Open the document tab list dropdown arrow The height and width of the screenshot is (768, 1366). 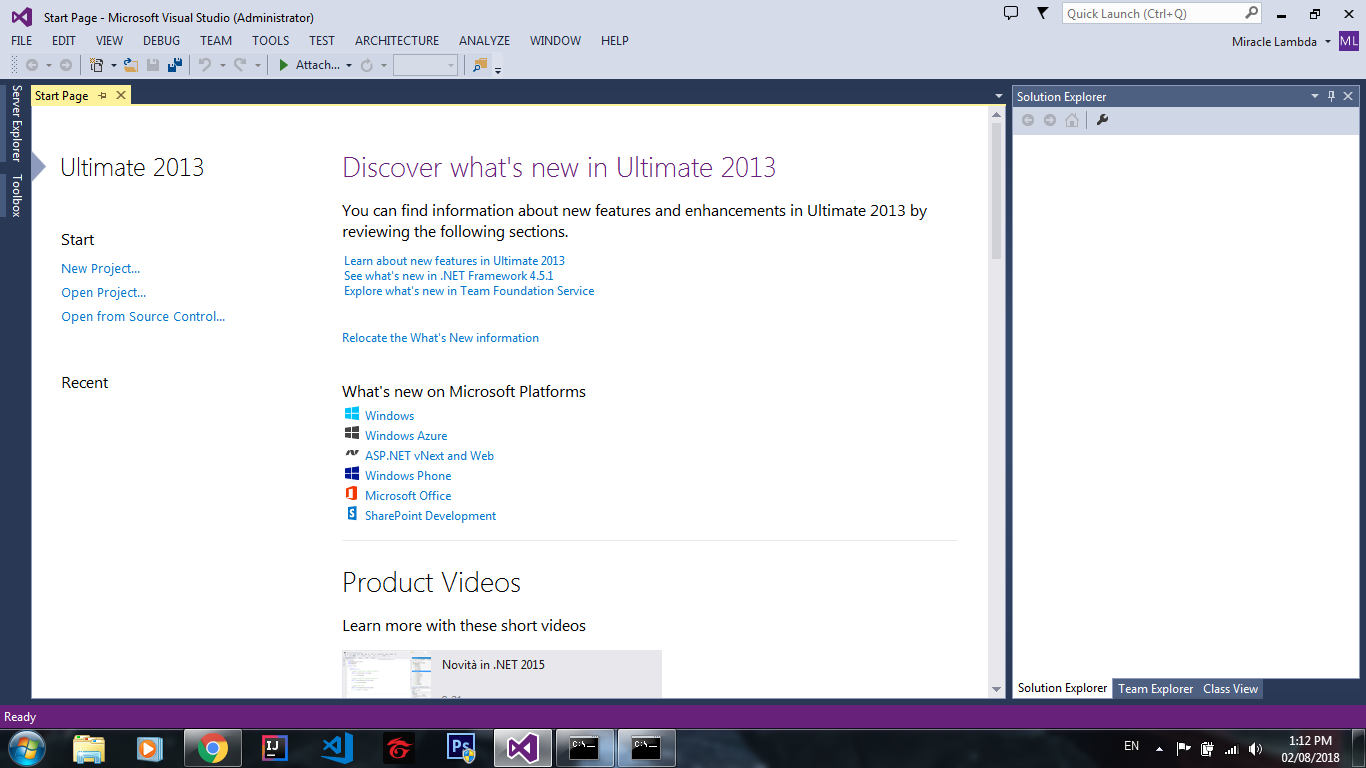[999, 96]
